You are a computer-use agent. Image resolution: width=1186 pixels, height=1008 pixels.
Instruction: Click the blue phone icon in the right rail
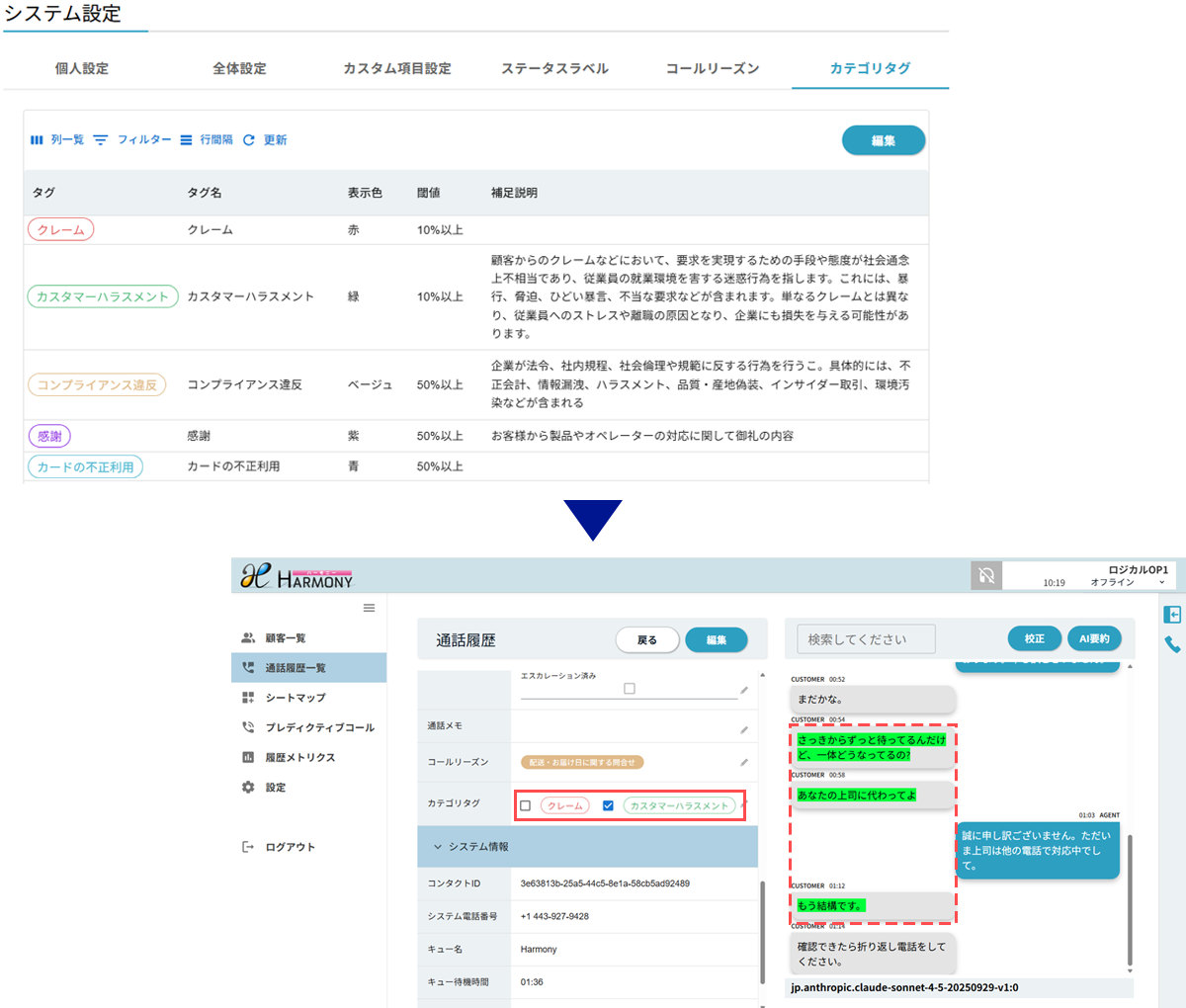(1172, 645)
